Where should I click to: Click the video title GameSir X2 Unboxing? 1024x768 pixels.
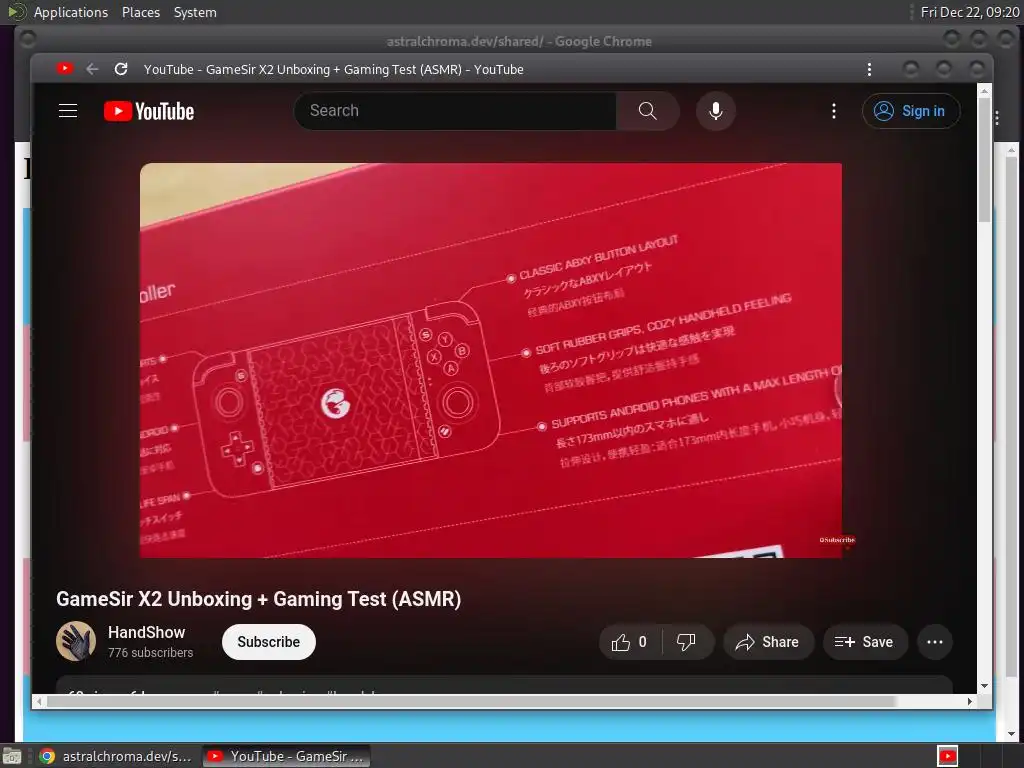[259, 599]
